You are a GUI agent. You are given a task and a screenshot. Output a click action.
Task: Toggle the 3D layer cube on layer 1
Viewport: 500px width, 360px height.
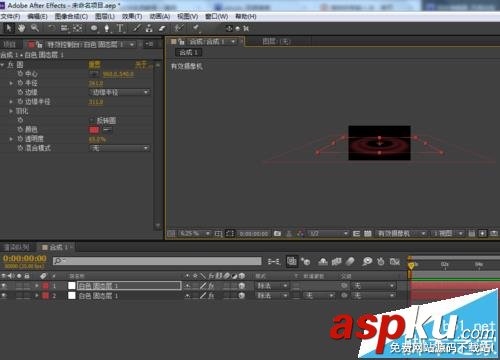pos(241,286)
